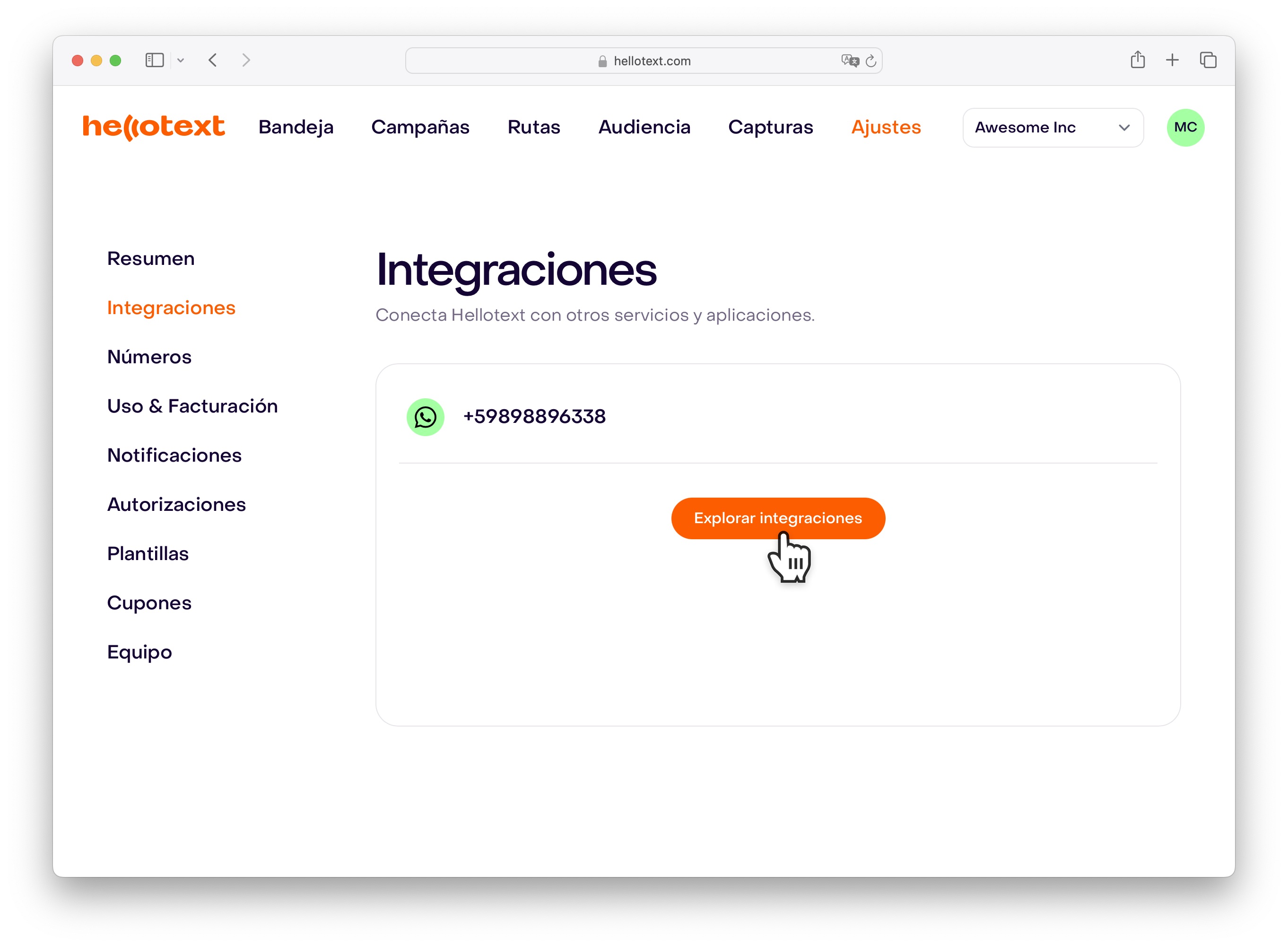Image resolution: width=1288 pixels, height=947 pixels.
Task: Click the lock icon in address bar
Action: coord(602,61)
